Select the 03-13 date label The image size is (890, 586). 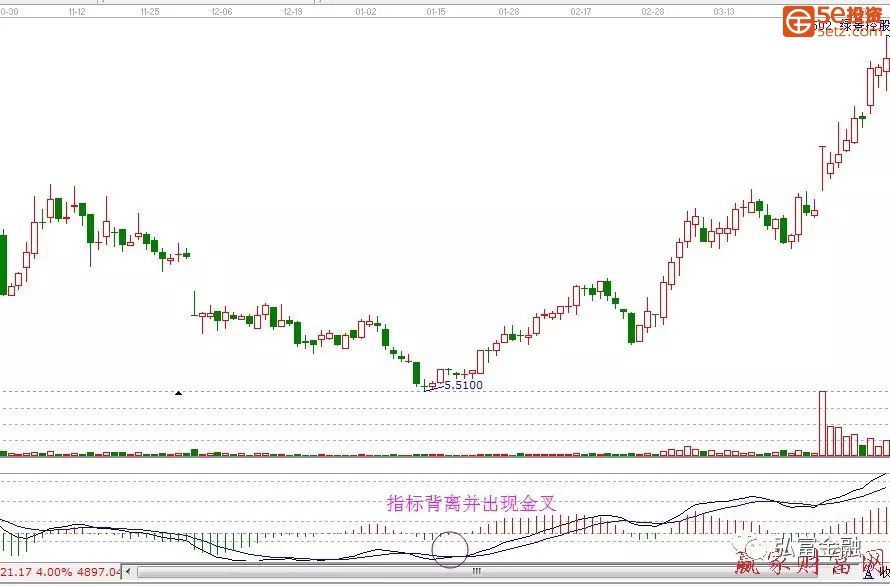[x=724, y=11]
